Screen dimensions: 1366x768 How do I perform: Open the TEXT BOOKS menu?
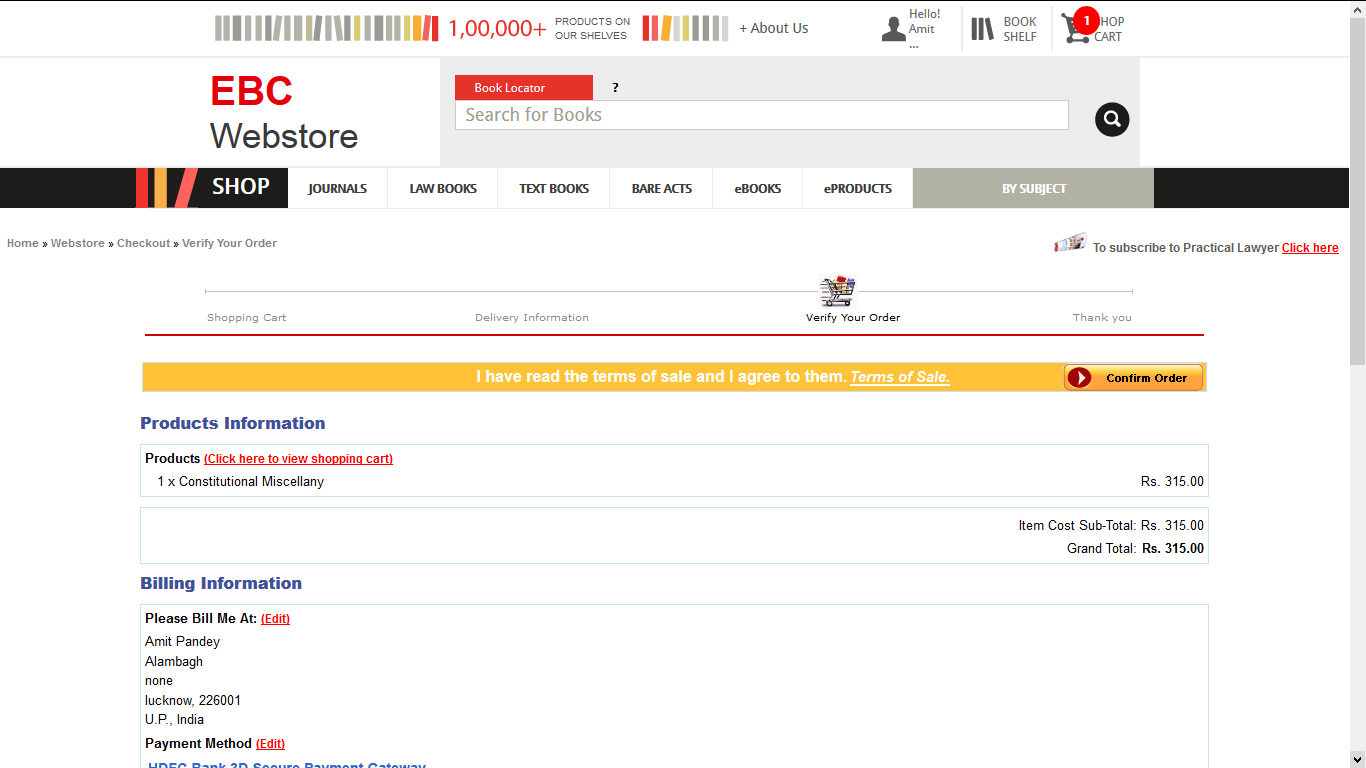click(554, 188)
